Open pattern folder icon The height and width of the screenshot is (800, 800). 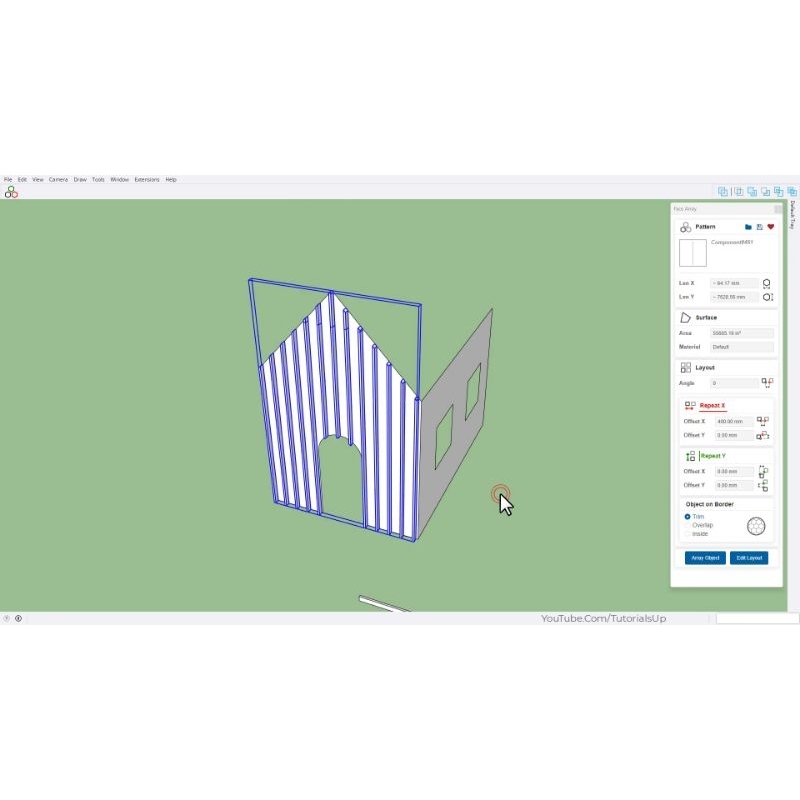click(x=748, y=227)
